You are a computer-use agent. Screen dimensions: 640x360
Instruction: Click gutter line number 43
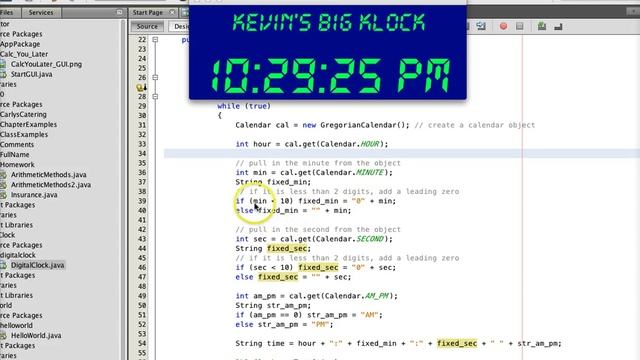click(x=142, y=239)
